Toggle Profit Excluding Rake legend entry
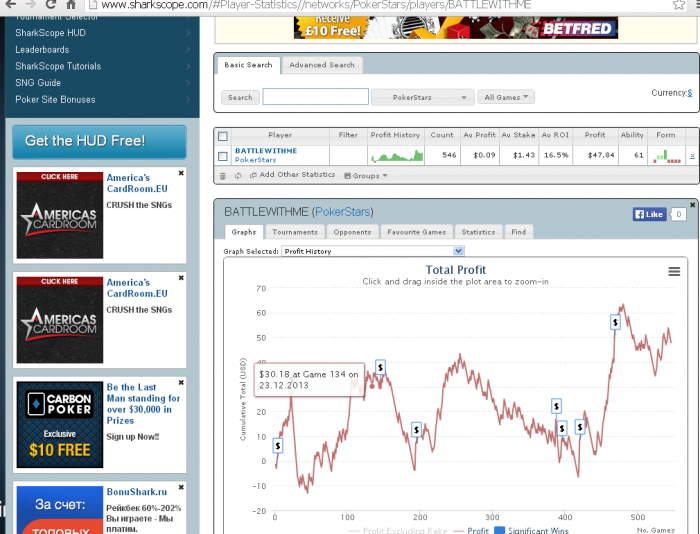Image resolution: width=700 pixels, height=534 pixels. (398, 530)
